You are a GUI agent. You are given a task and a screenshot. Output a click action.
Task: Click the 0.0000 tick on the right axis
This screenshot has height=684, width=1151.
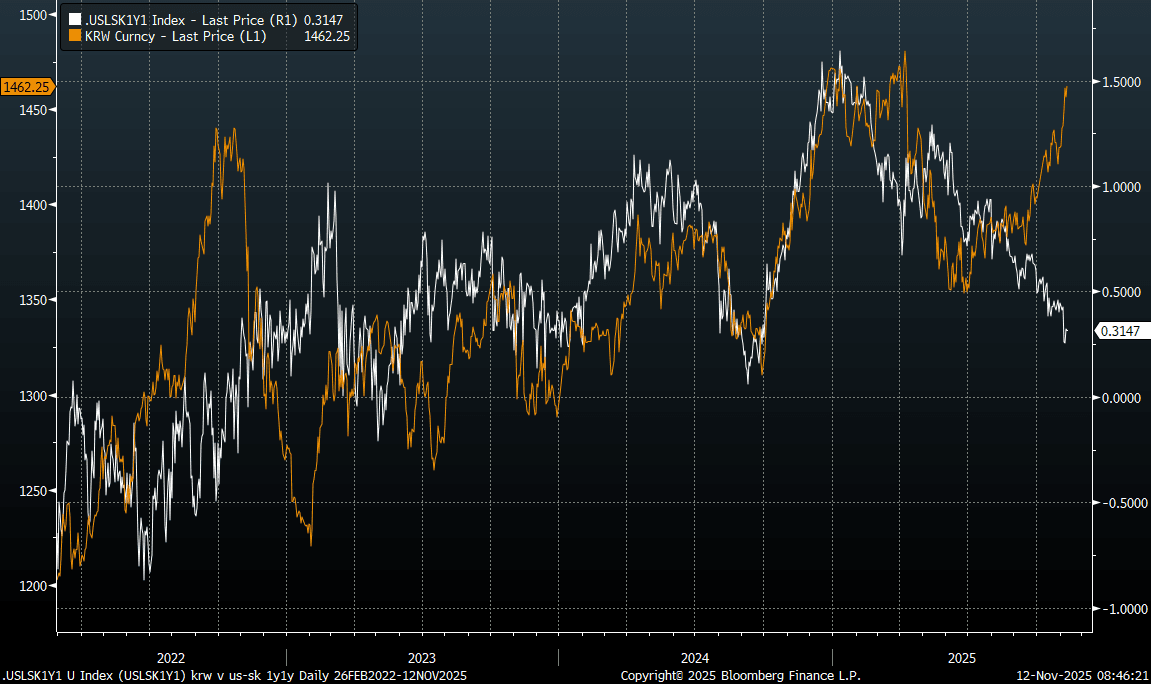(1121, 398)
